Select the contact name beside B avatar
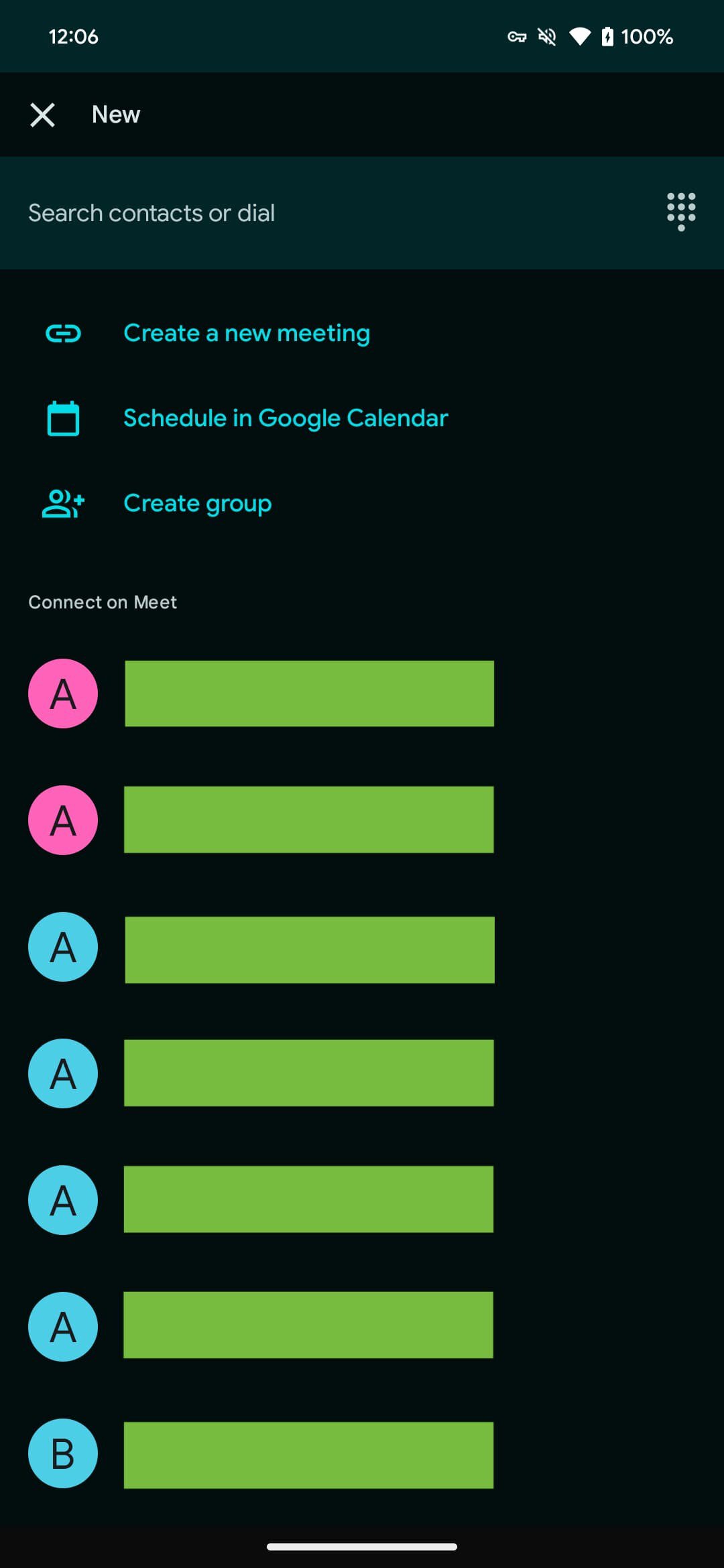The image size is (724, 1568). (x=308, y=1455)
